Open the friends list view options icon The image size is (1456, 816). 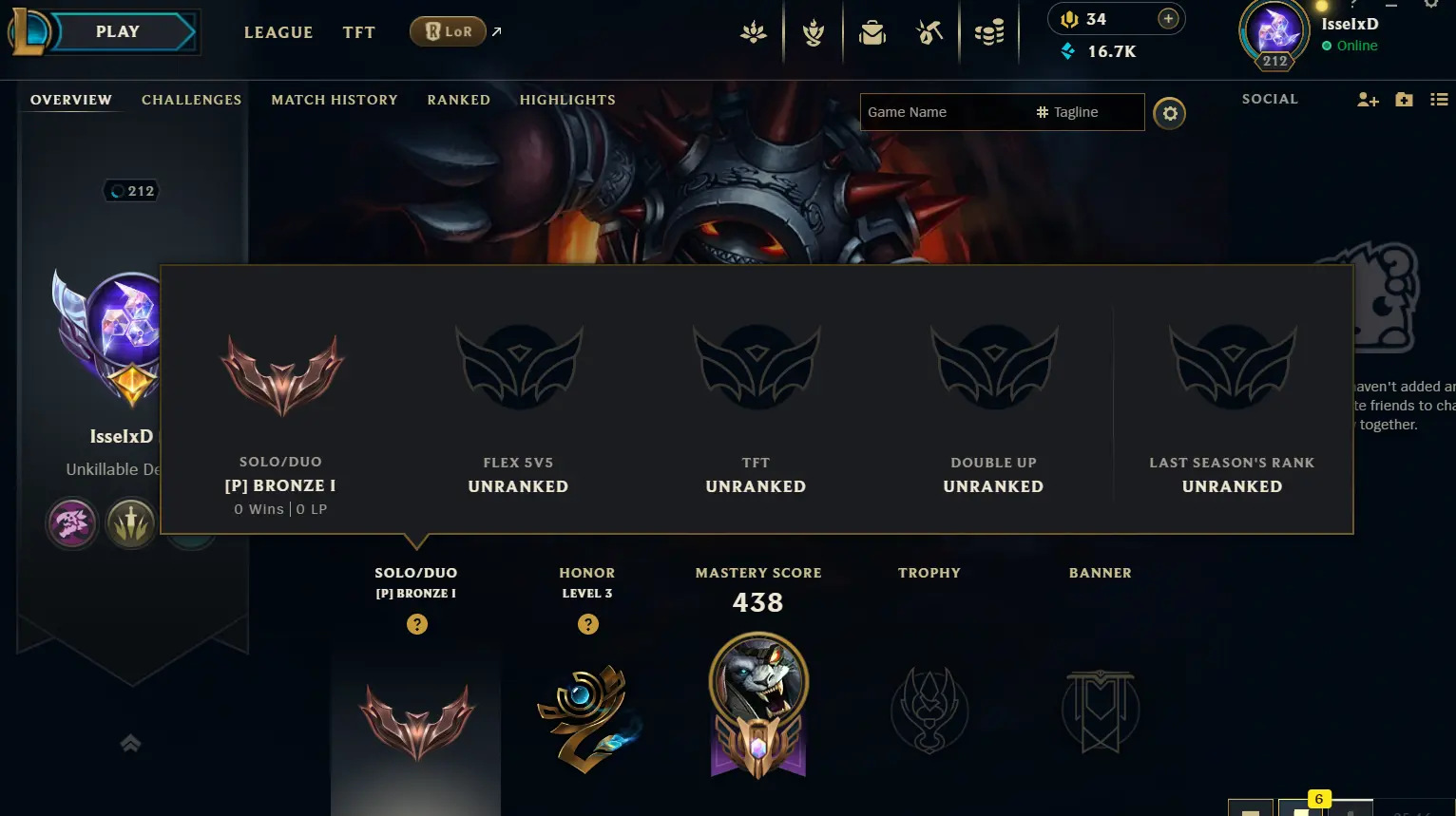pyautogui.click(x=1439, y=100)
